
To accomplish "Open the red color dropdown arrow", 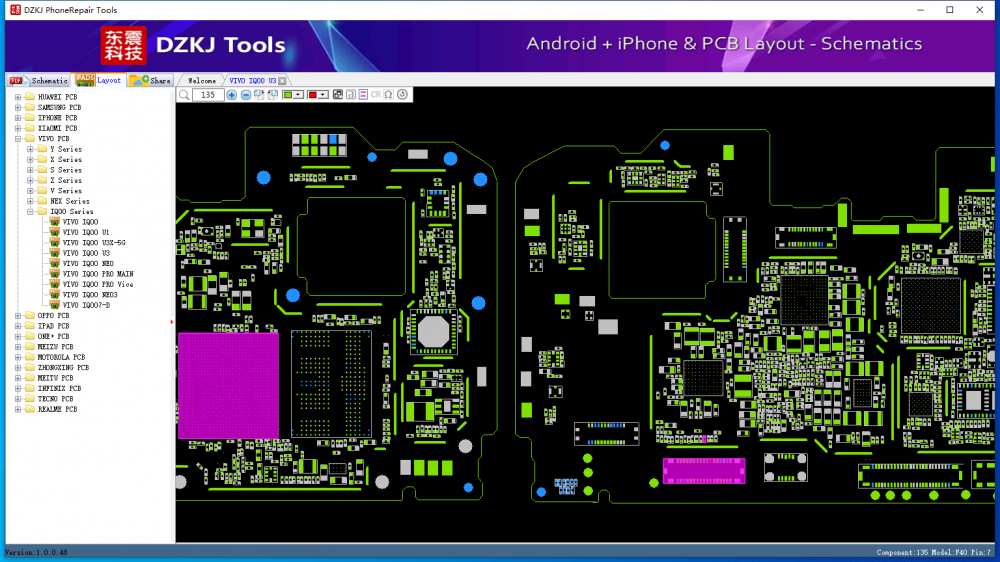I will pos(323,95).
